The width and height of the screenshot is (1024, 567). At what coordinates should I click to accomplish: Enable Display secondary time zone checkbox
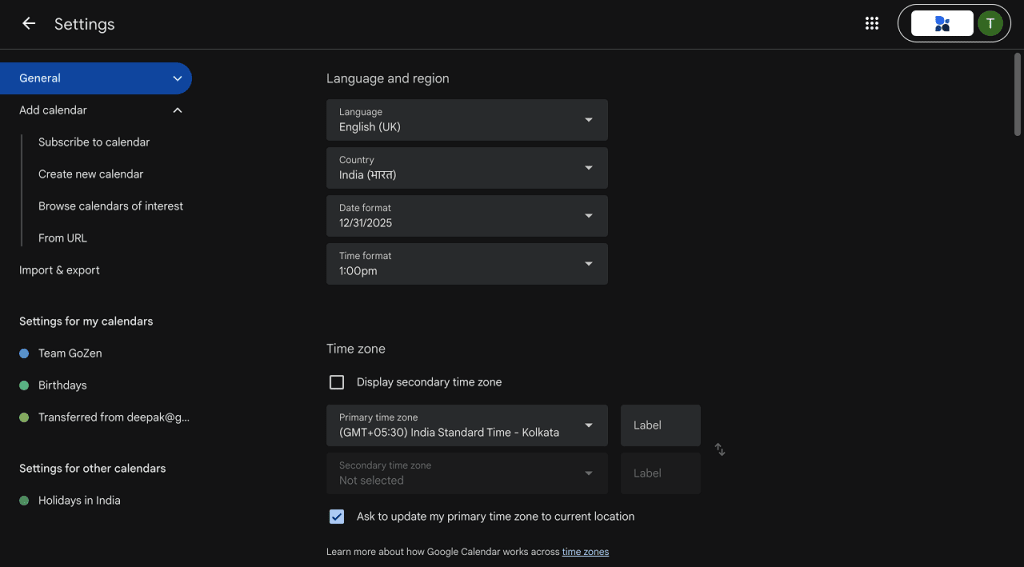tap(336, 382)
